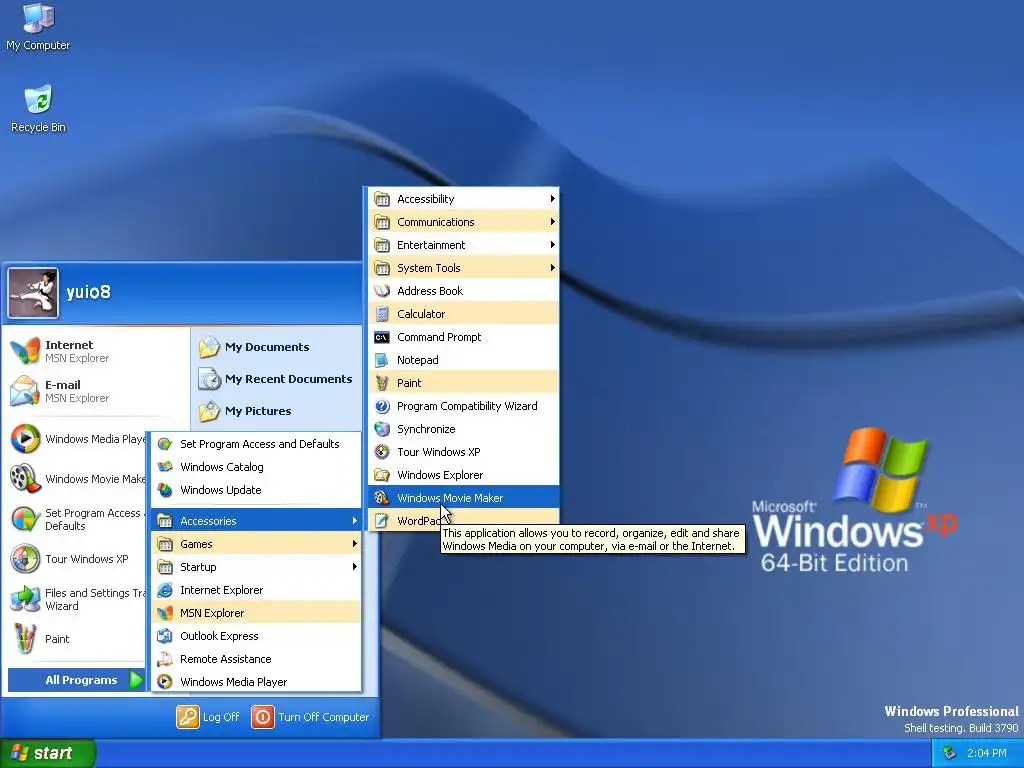Click the Tour Windows XP icon in left pane
1024x768 pixels.
[x=25, y=559]
